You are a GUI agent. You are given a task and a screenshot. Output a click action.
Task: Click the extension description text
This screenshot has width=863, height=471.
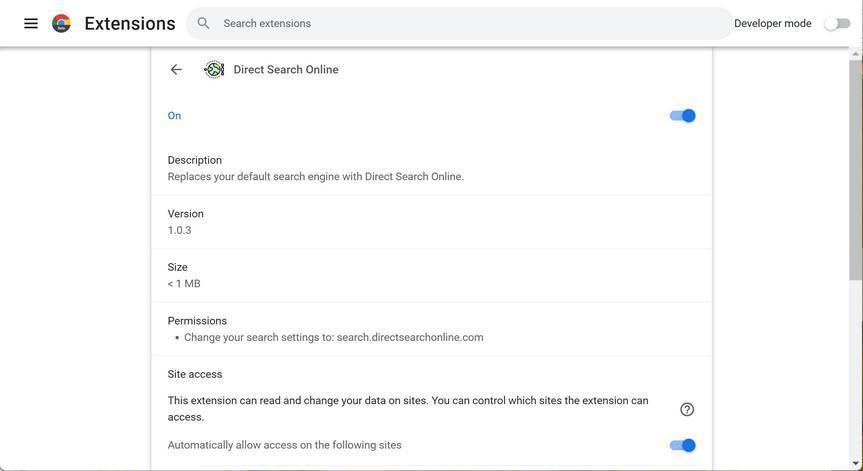click(316, 177)
